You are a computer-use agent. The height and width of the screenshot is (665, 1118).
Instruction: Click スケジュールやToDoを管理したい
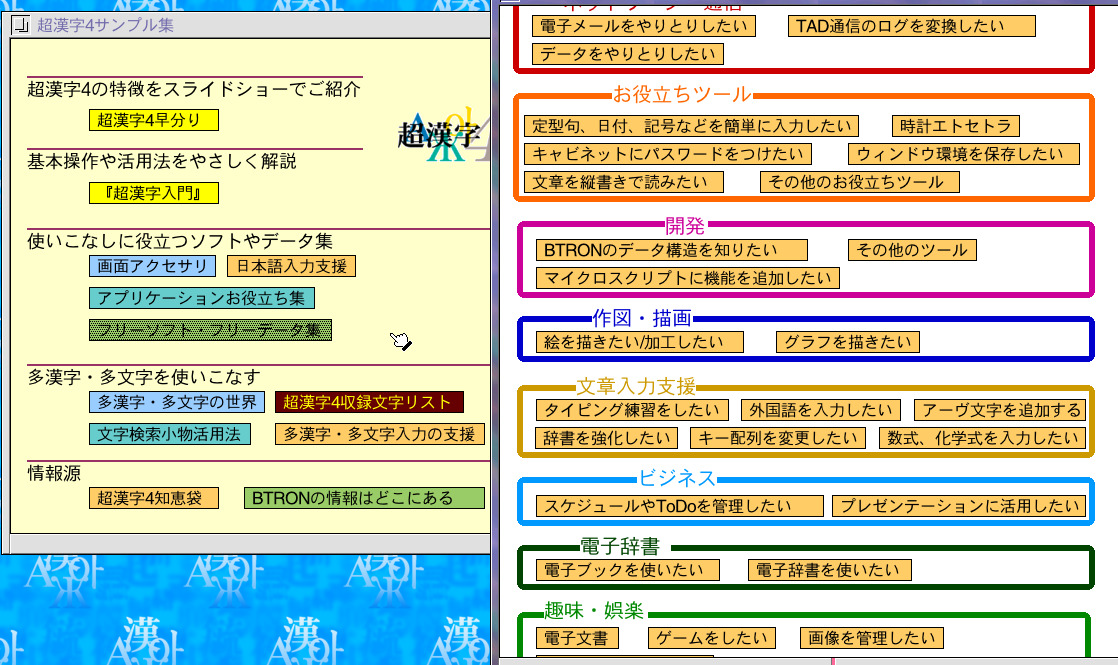click(679, 506)
